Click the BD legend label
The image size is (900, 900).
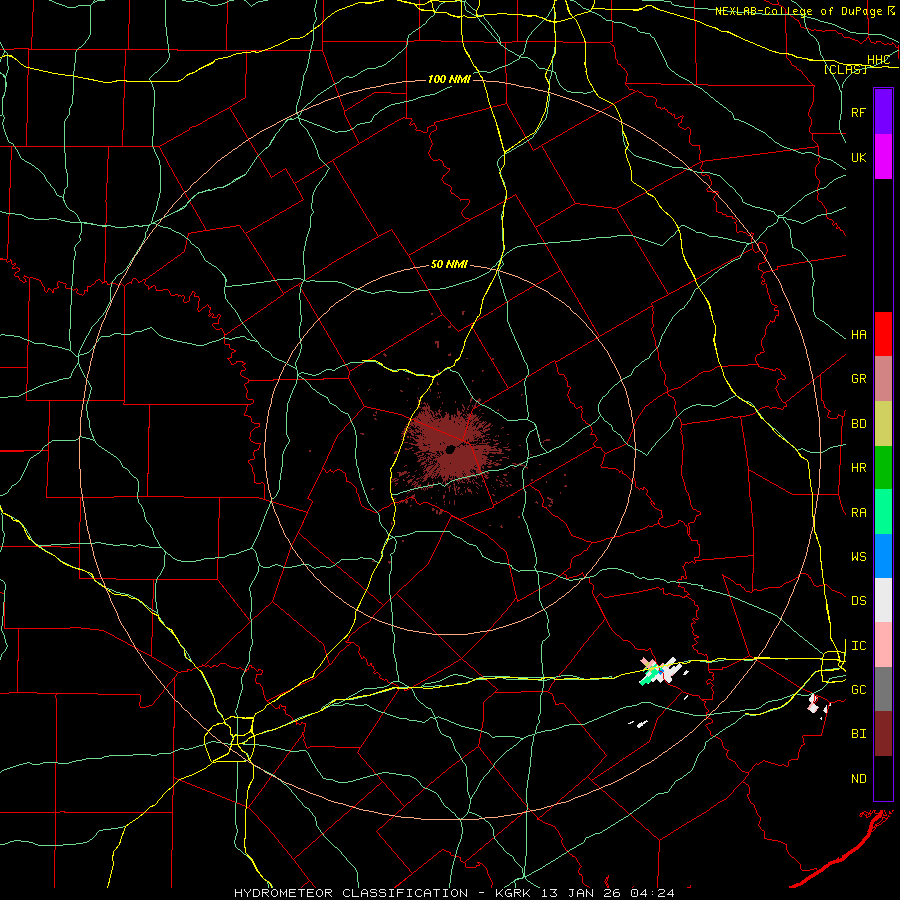coord(859,424)
